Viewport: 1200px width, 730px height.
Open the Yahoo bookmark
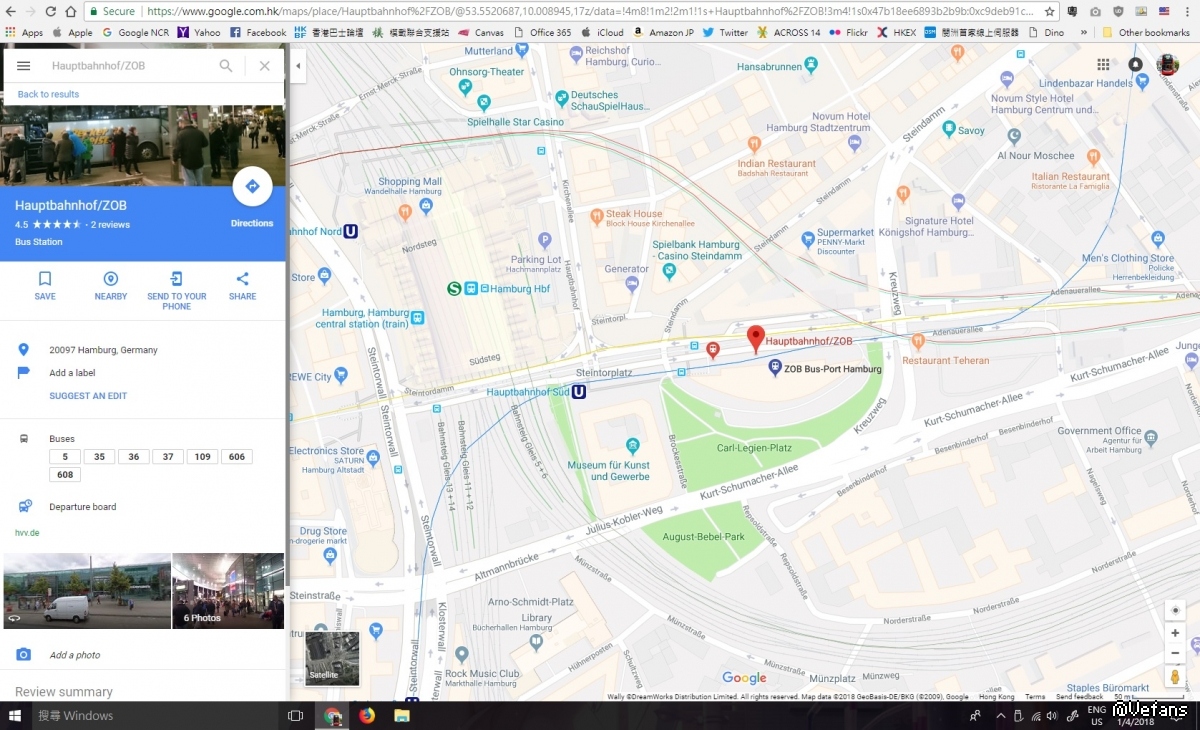199,32
